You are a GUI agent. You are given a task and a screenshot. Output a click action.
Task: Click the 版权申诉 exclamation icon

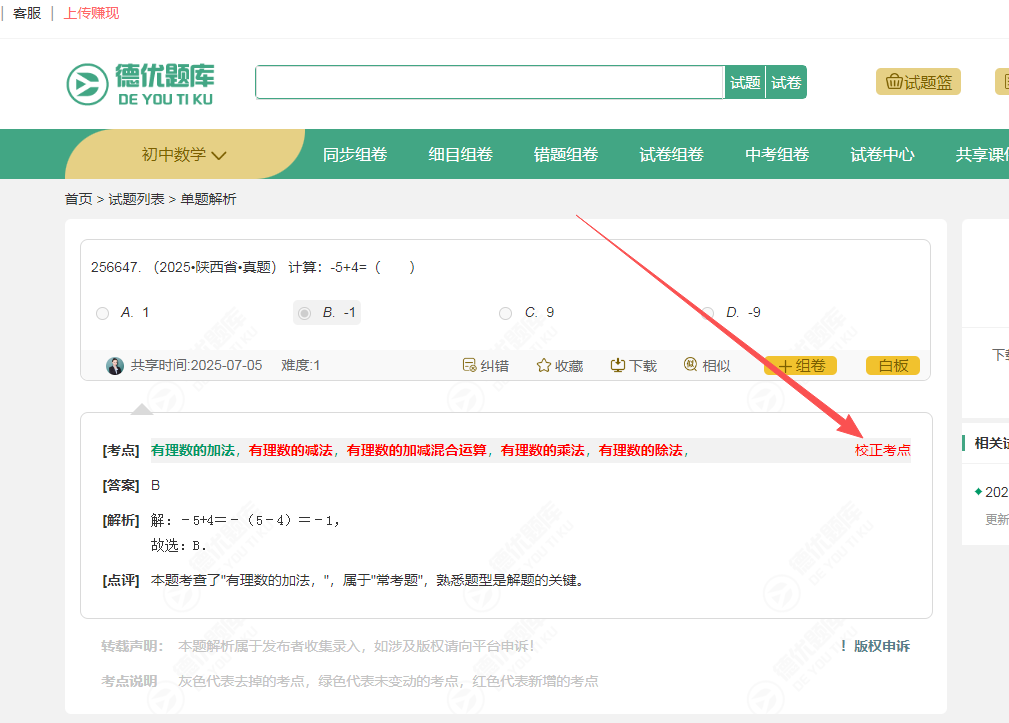point(843,646)
